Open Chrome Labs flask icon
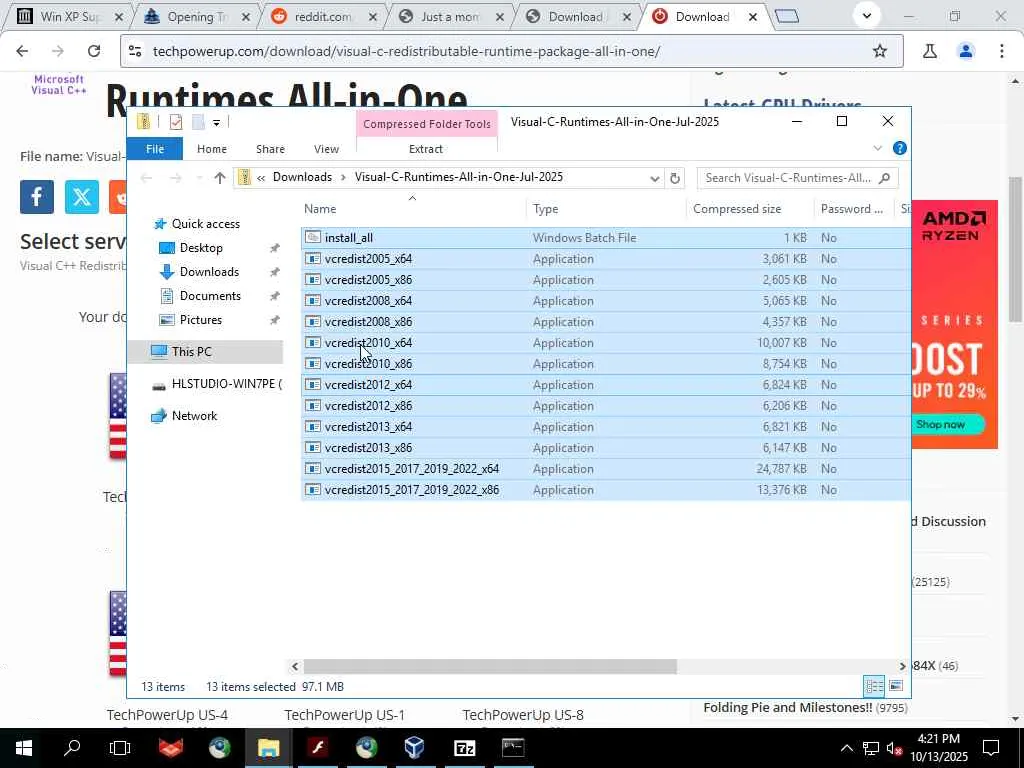 pos(930,51)
